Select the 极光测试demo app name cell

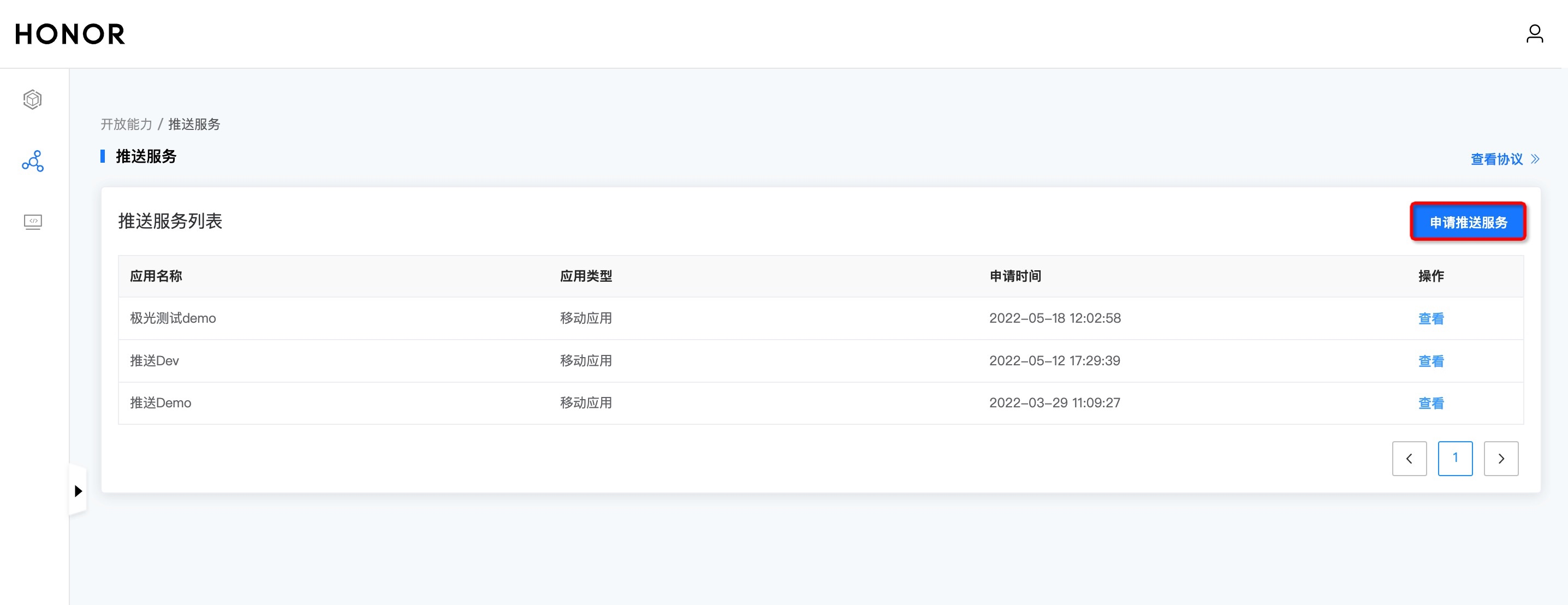coord(173,318)
